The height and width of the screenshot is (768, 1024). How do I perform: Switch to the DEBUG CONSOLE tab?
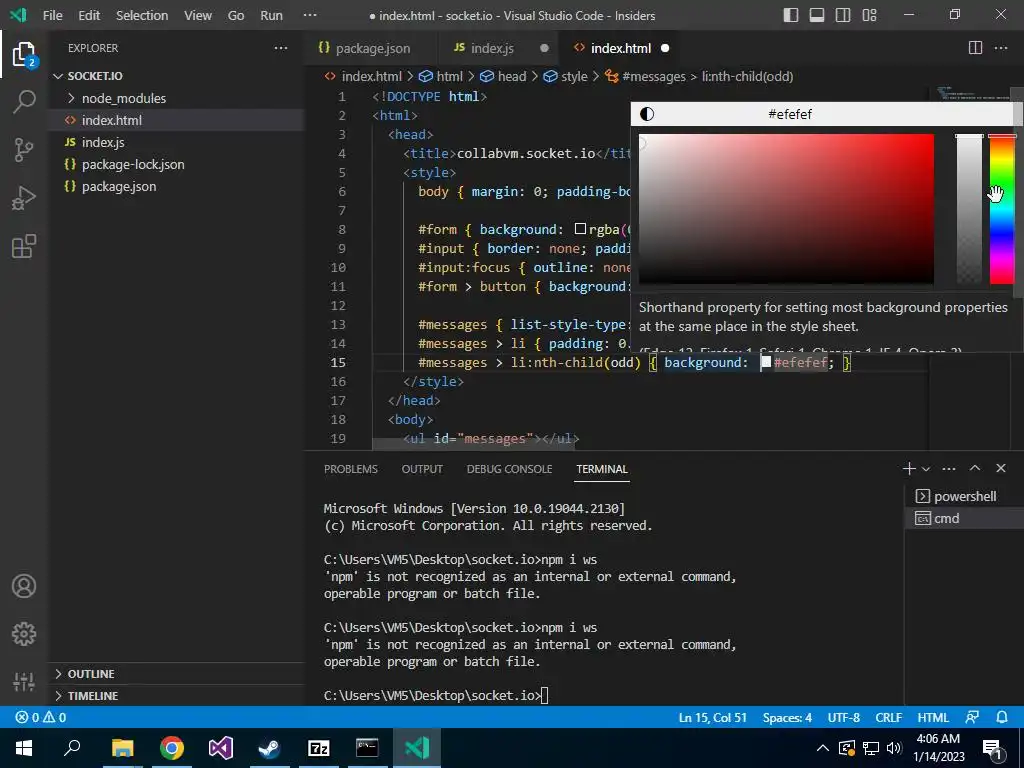coord(509,469)
